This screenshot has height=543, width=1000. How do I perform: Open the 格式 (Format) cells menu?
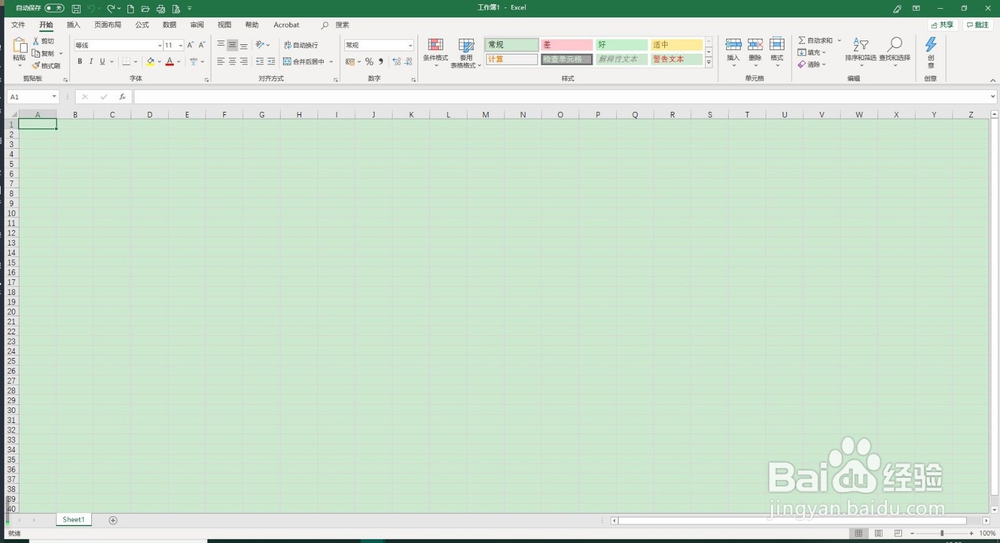(777, 51)
